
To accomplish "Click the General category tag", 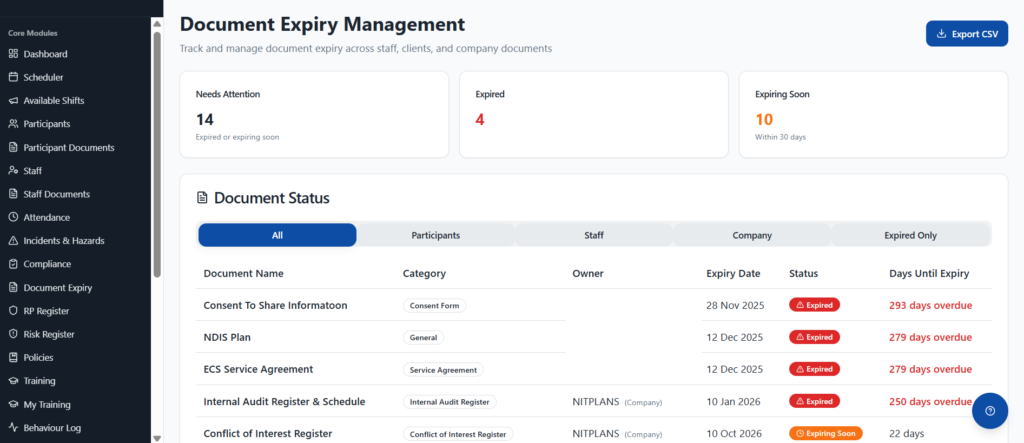I will click(423, 338).
